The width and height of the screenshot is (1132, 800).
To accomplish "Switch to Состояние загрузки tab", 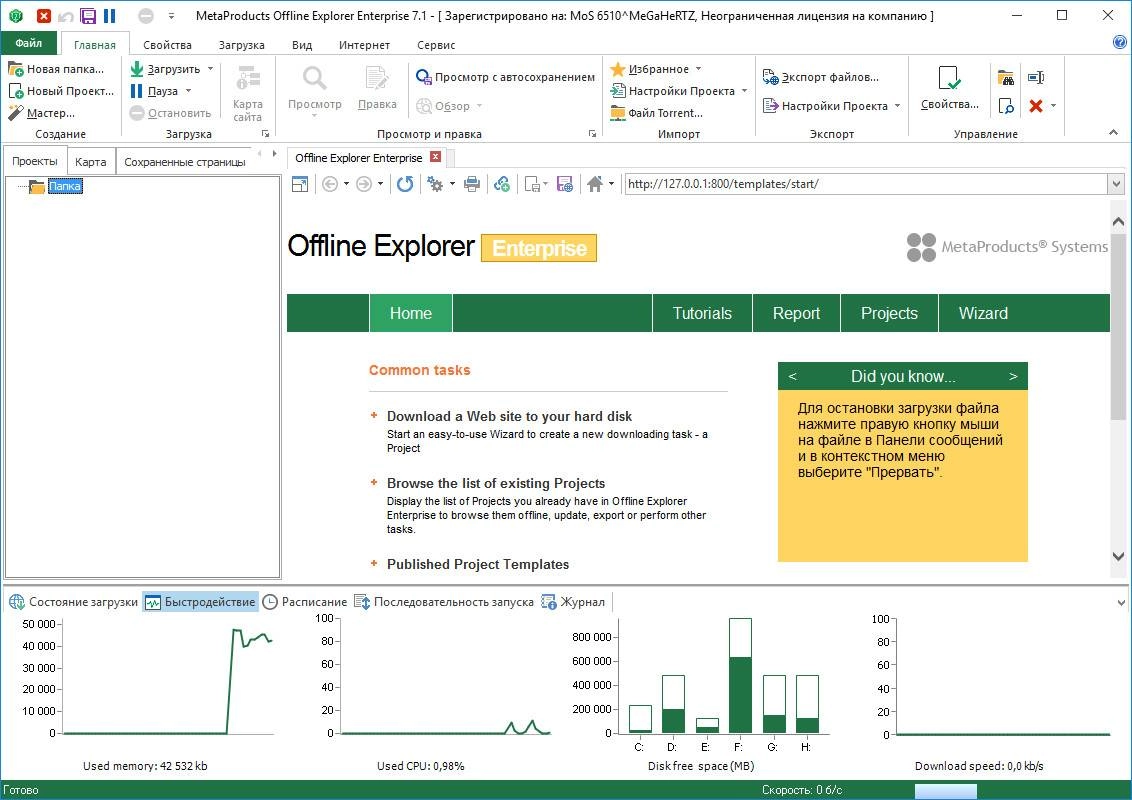I will [x=73, y=602].
